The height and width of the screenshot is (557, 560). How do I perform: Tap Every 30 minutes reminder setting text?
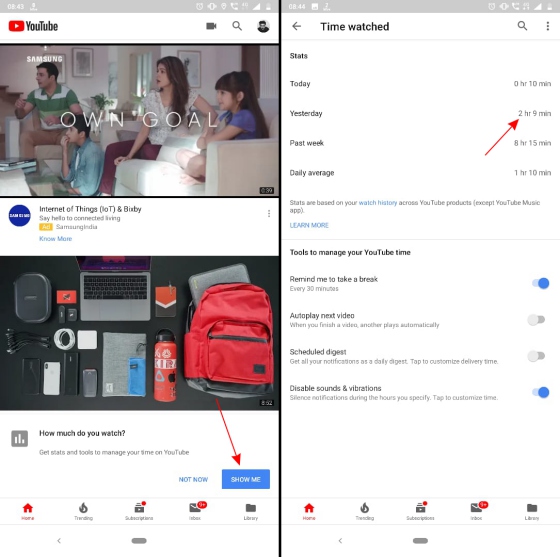point(314,288)
